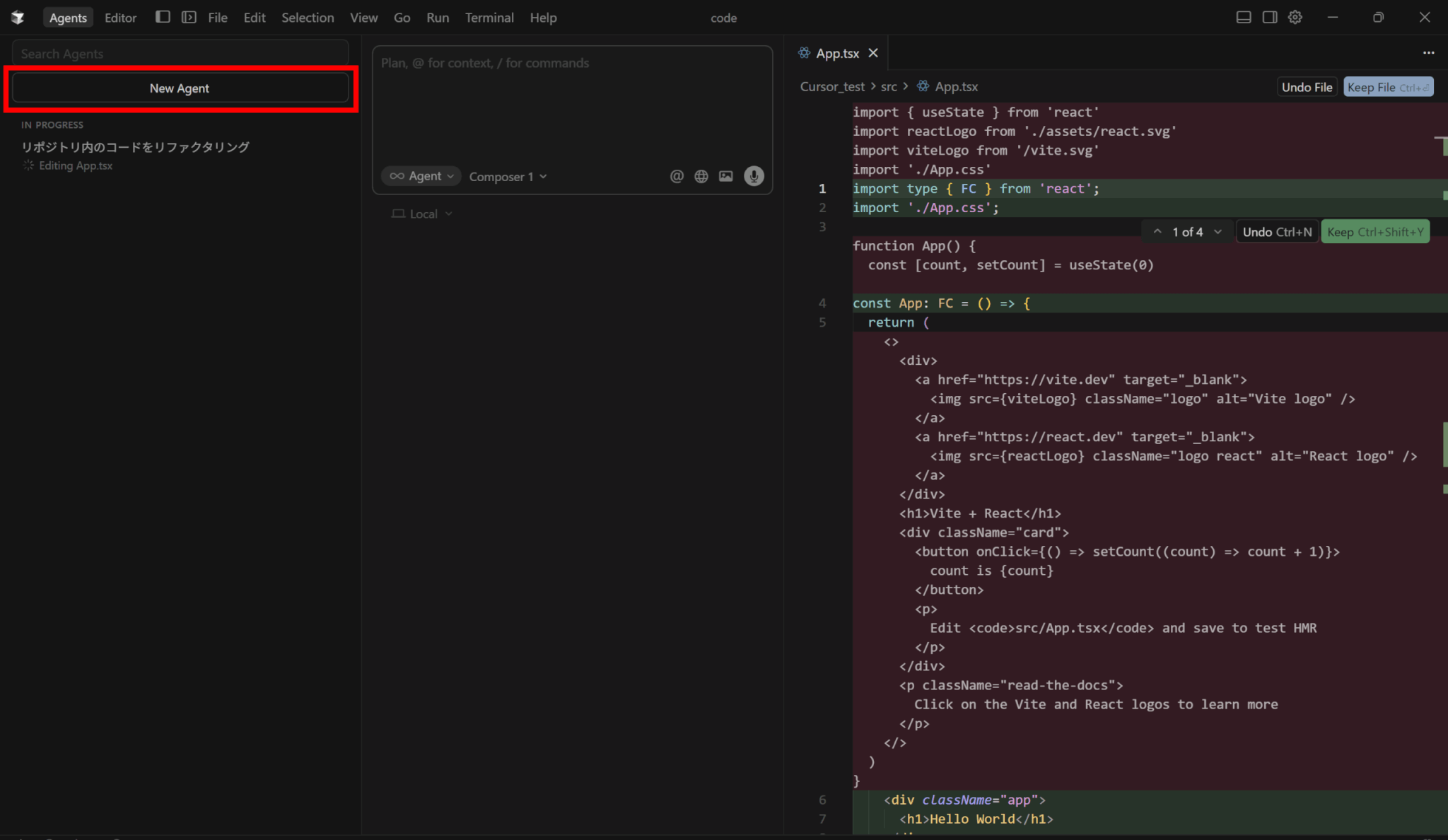Click the globe web search icon
The width and height of the screenshot is (1448, 840).
point(701,176)
